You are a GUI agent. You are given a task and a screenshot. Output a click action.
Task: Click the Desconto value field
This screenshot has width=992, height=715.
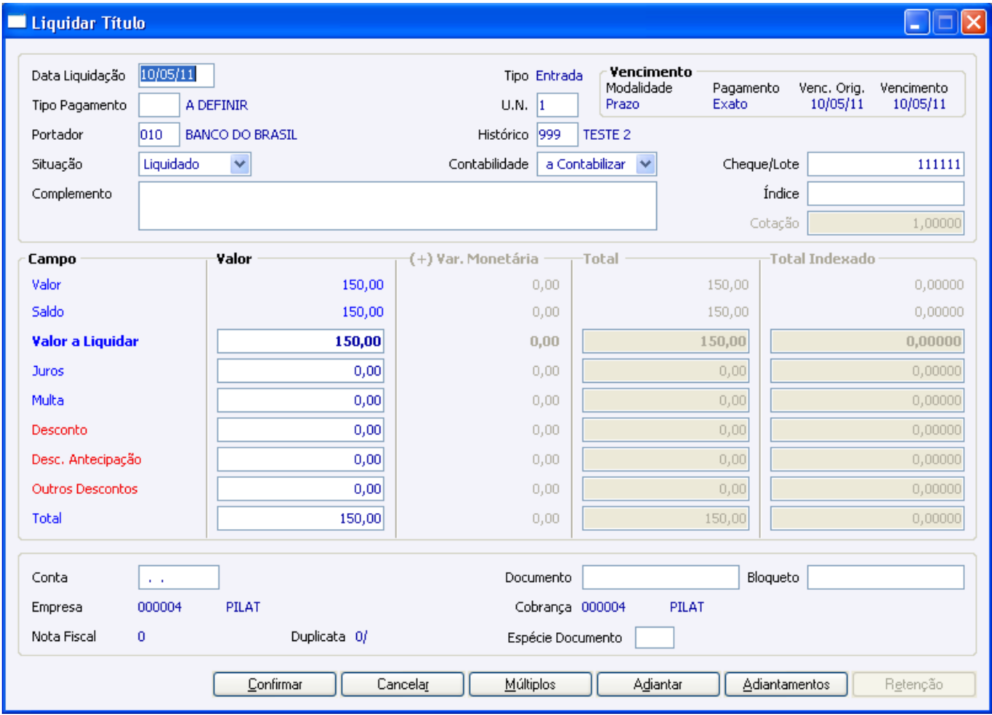301,430
